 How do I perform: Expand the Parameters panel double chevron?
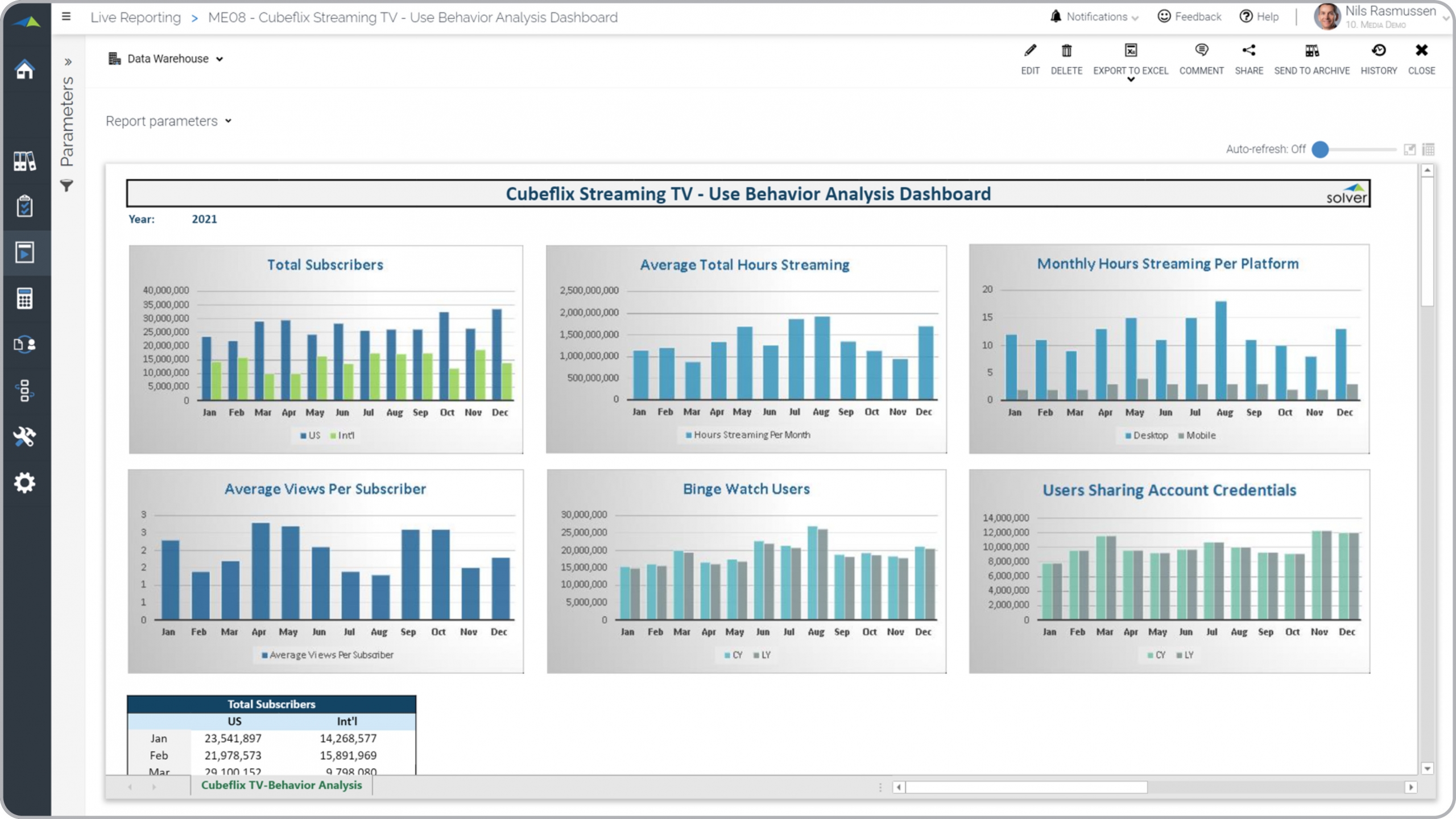point(68,61)
